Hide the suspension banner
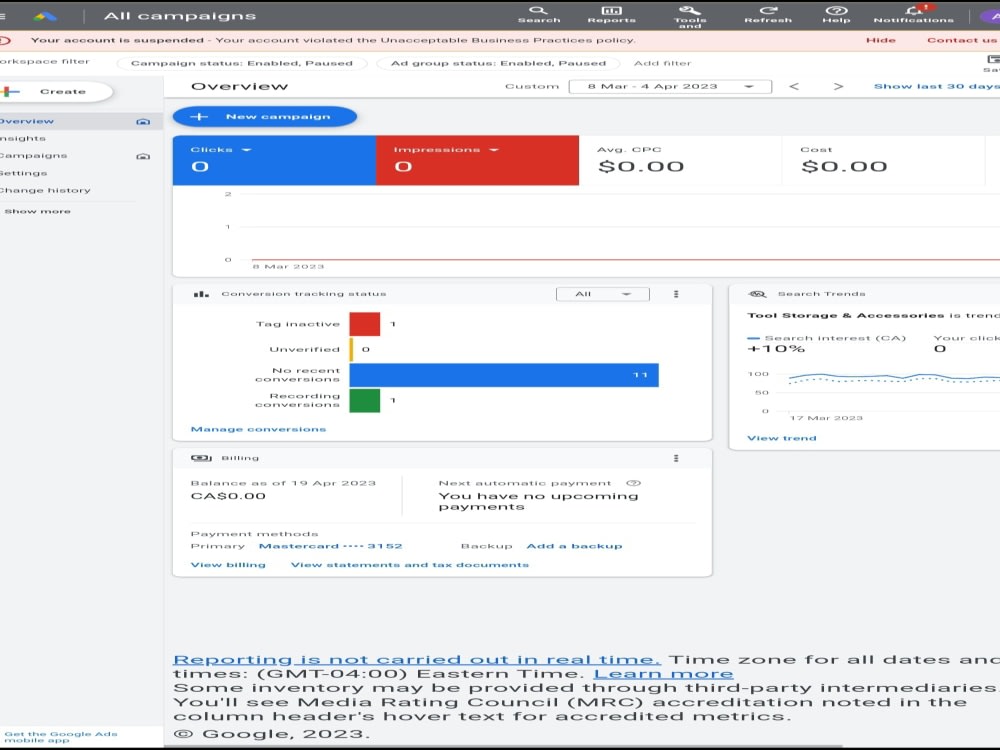Image resolution: width=1000 pixels, height=750 pixels. (881, 40)
